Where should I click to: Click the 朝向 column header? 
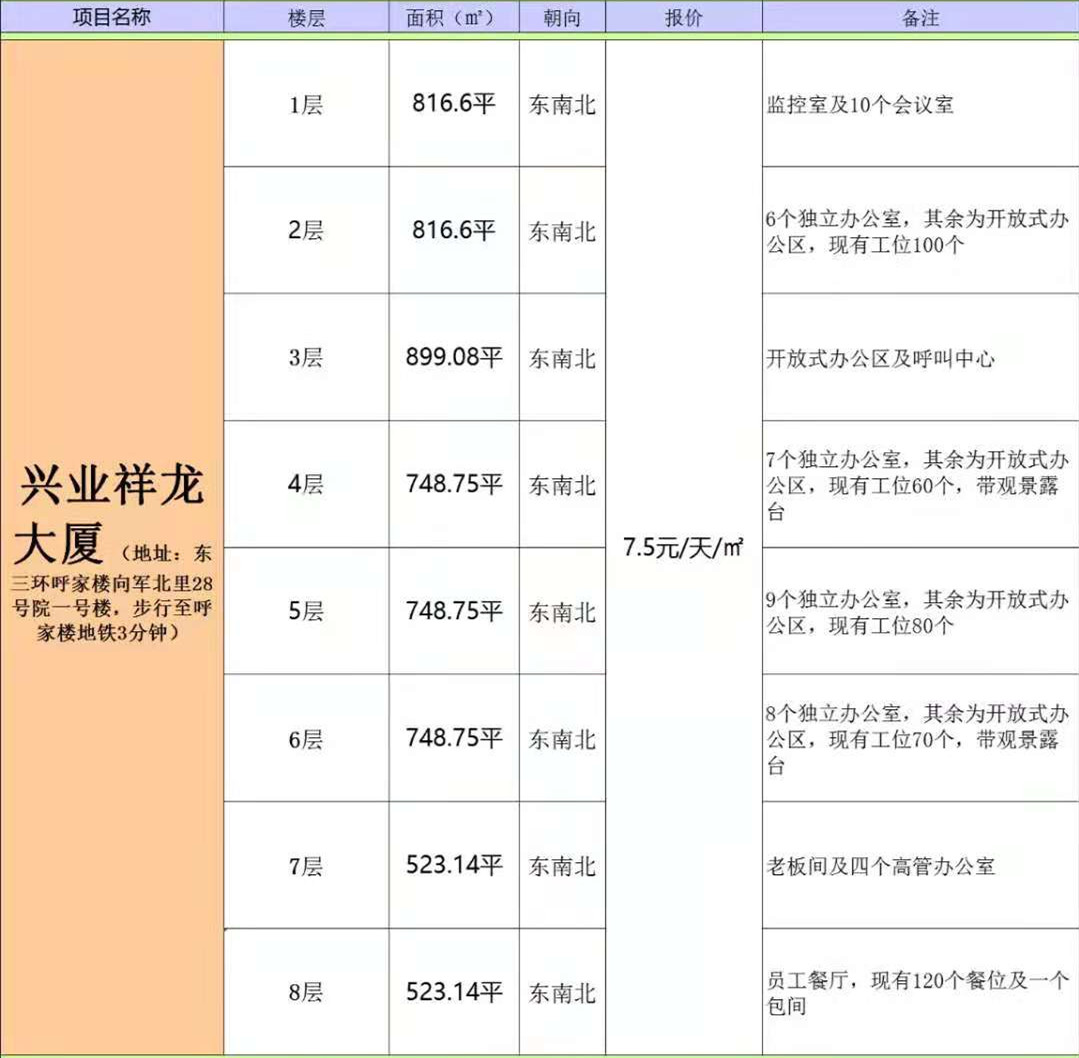tap(562, 17)
